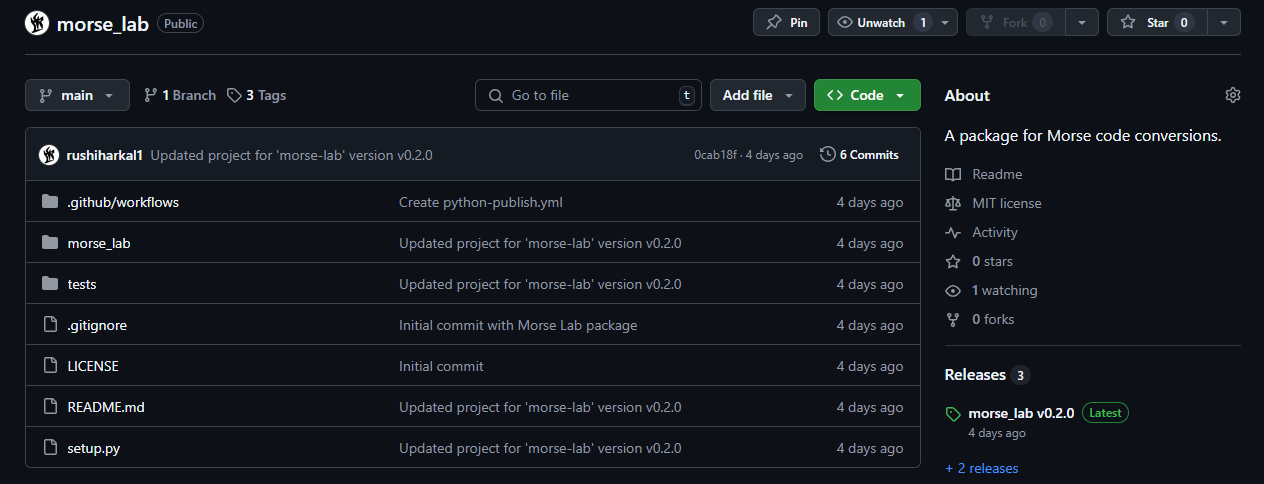This screenshot has width=1264, height=484.
Task: Open the 1 Branch link
Action: (180, 95)
